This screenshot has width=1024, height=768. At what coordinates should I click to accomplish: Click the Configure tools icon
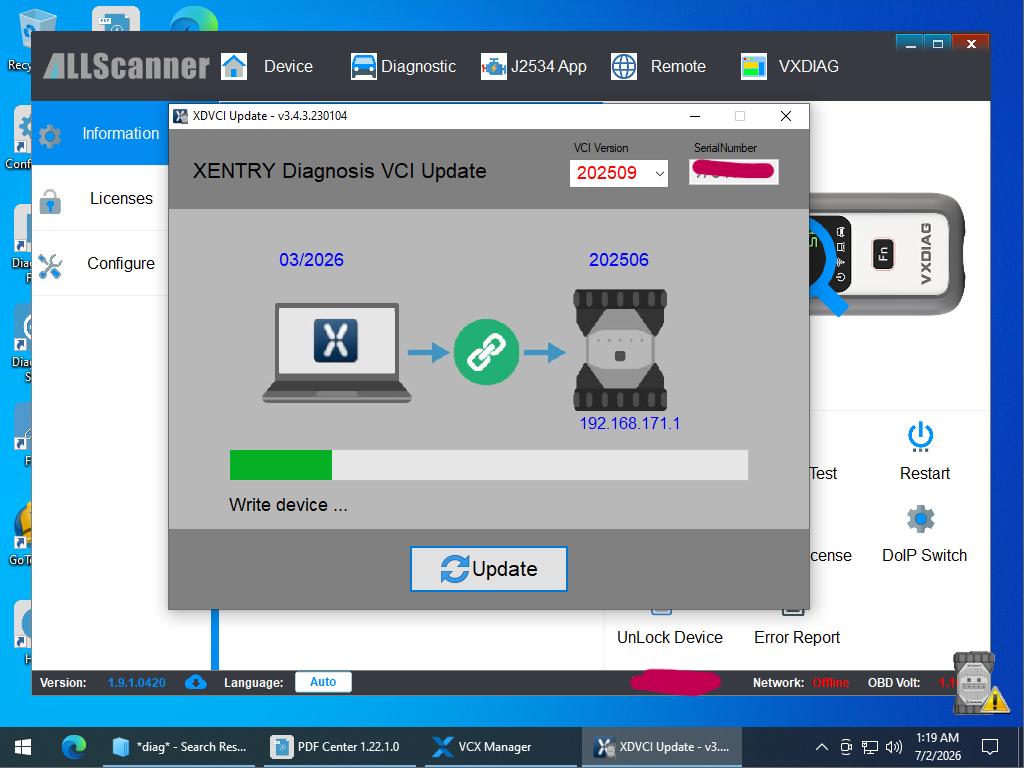(x=50, y=266)
